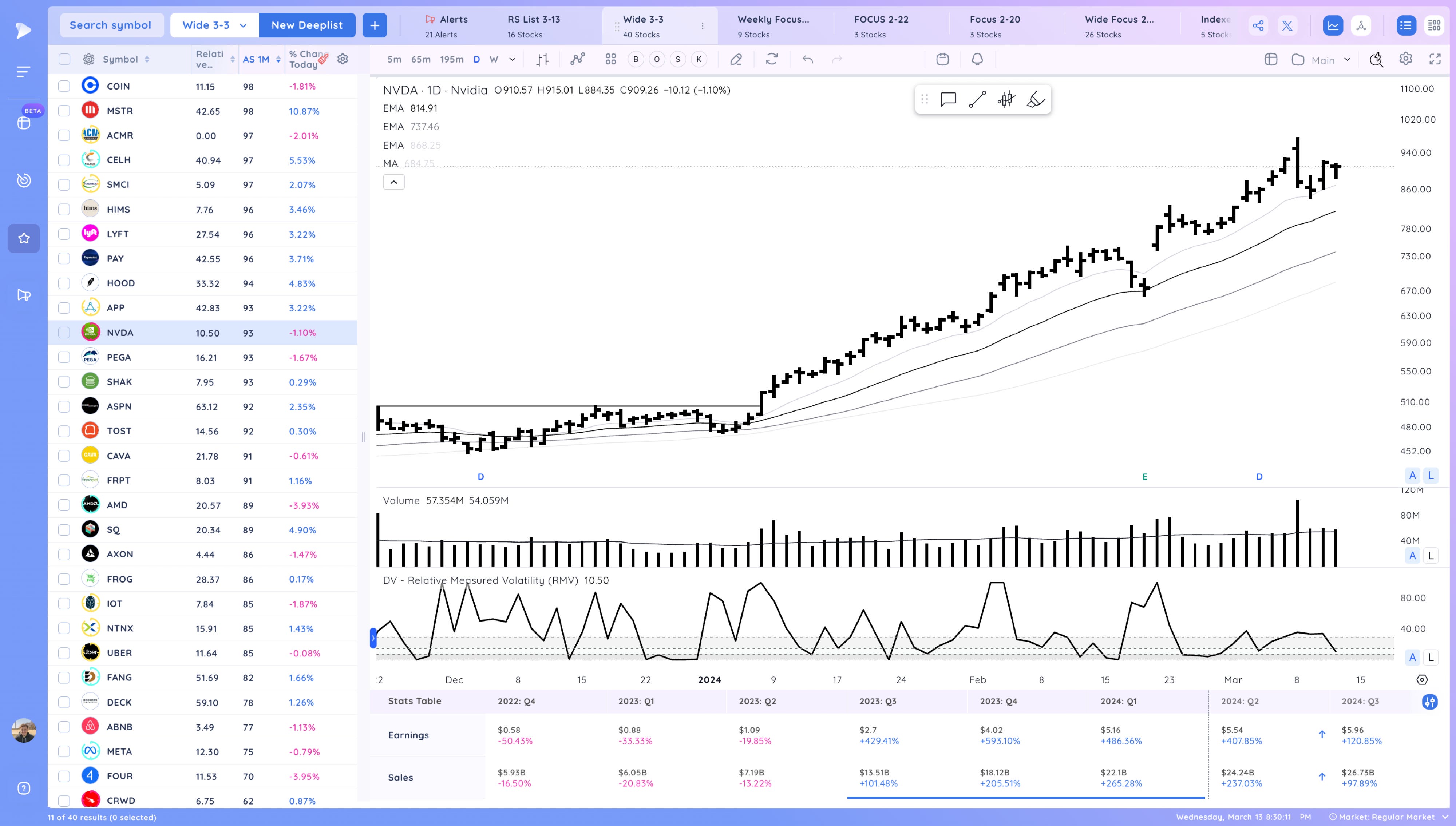Screen dimensions: 1456x826
Task: Open the indicators icon in chart toolbar
Action: click(578, 60)
